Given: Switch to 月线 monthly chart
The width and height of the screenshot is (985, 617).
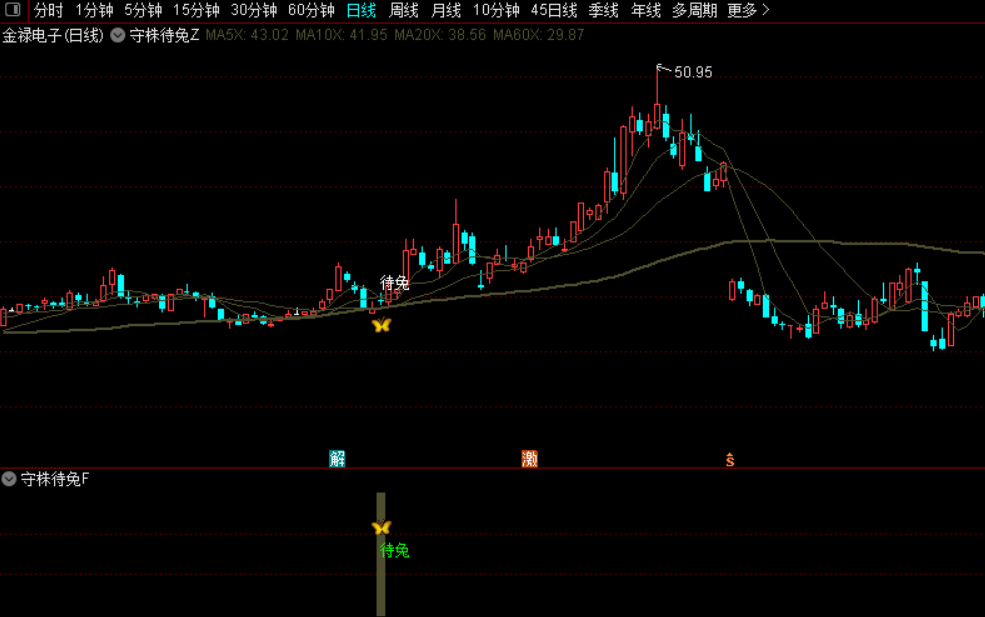Looking at the screenshot, I should pyautogui.click(x=446, y=10).
